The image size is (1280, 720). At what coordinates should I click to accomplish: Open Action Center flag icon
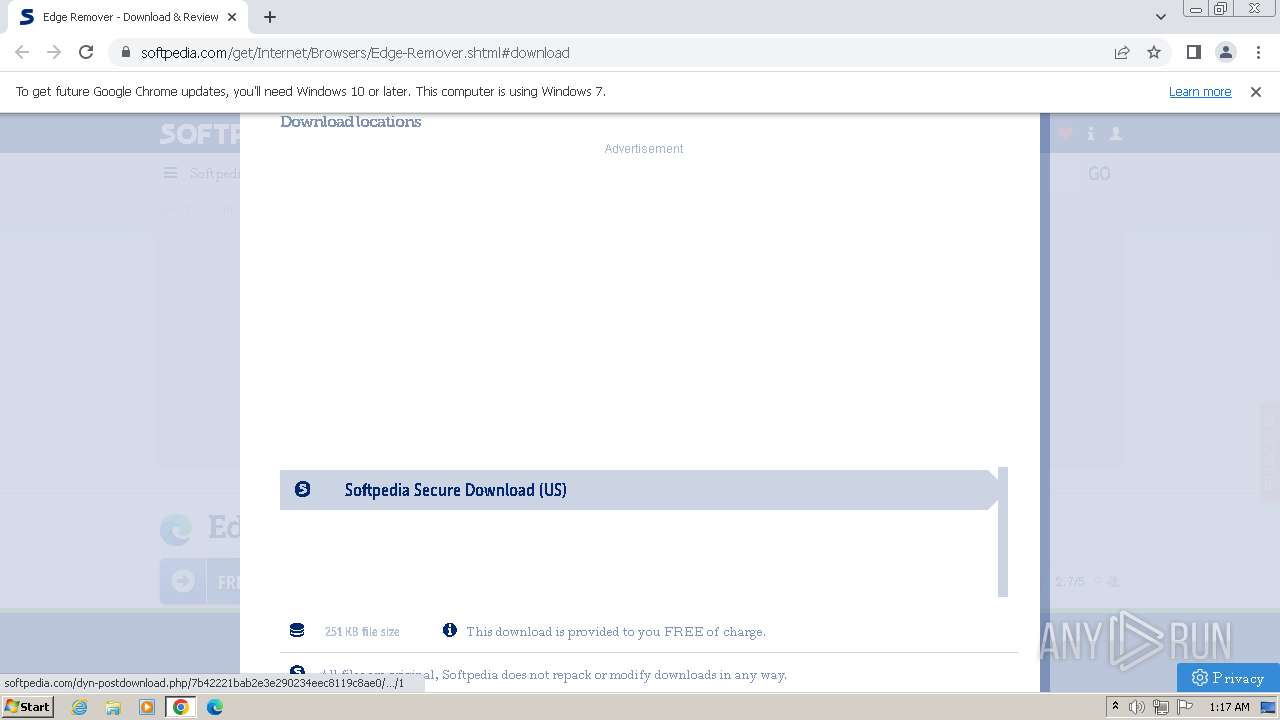pyautogui.click(x=1185, y=707)
